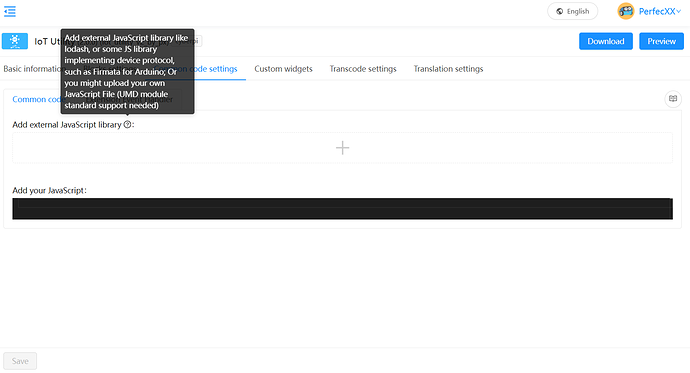690x373 pixels.
Task: Open the Custom widgets tab
Action: 283,69
